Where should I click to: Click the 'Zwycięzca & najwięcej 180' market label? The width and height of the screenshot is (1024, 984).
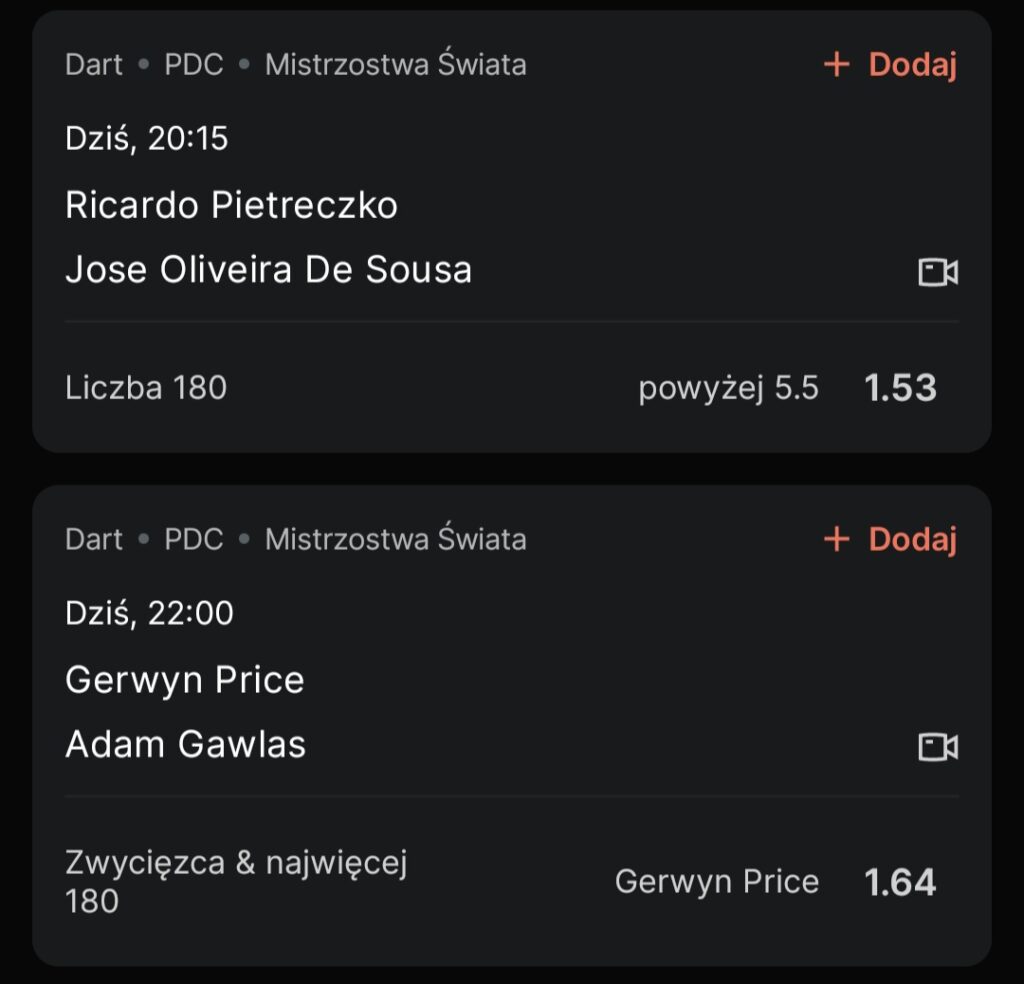236,881
